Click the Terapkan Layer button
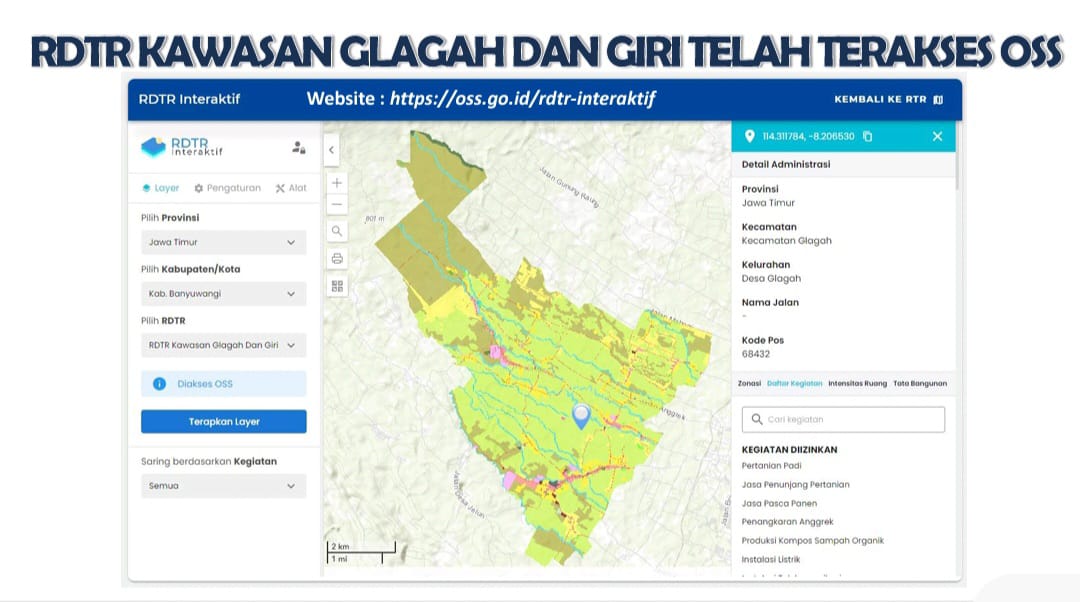The width and height of the screenshot is (1080, 602). coord(224,422)
